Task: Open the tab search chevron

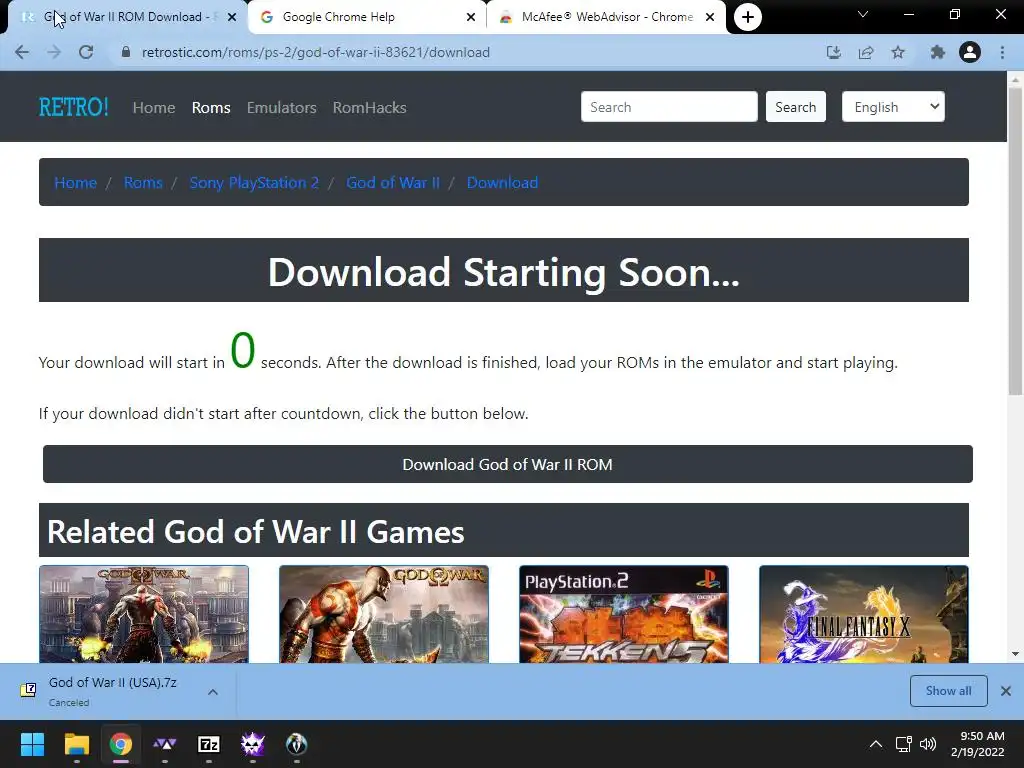Action: point(863,14)
